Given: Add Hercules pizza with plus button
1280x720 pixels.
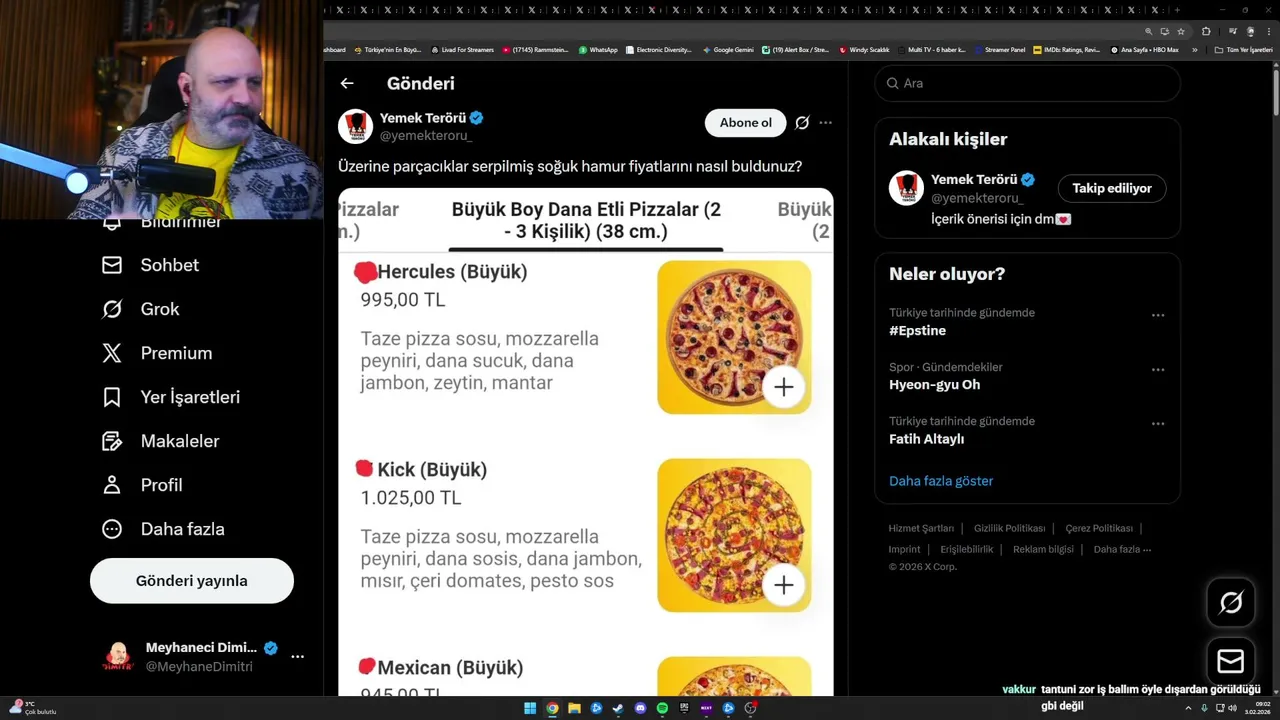Looking at the screenshot, I should (784, 387).
